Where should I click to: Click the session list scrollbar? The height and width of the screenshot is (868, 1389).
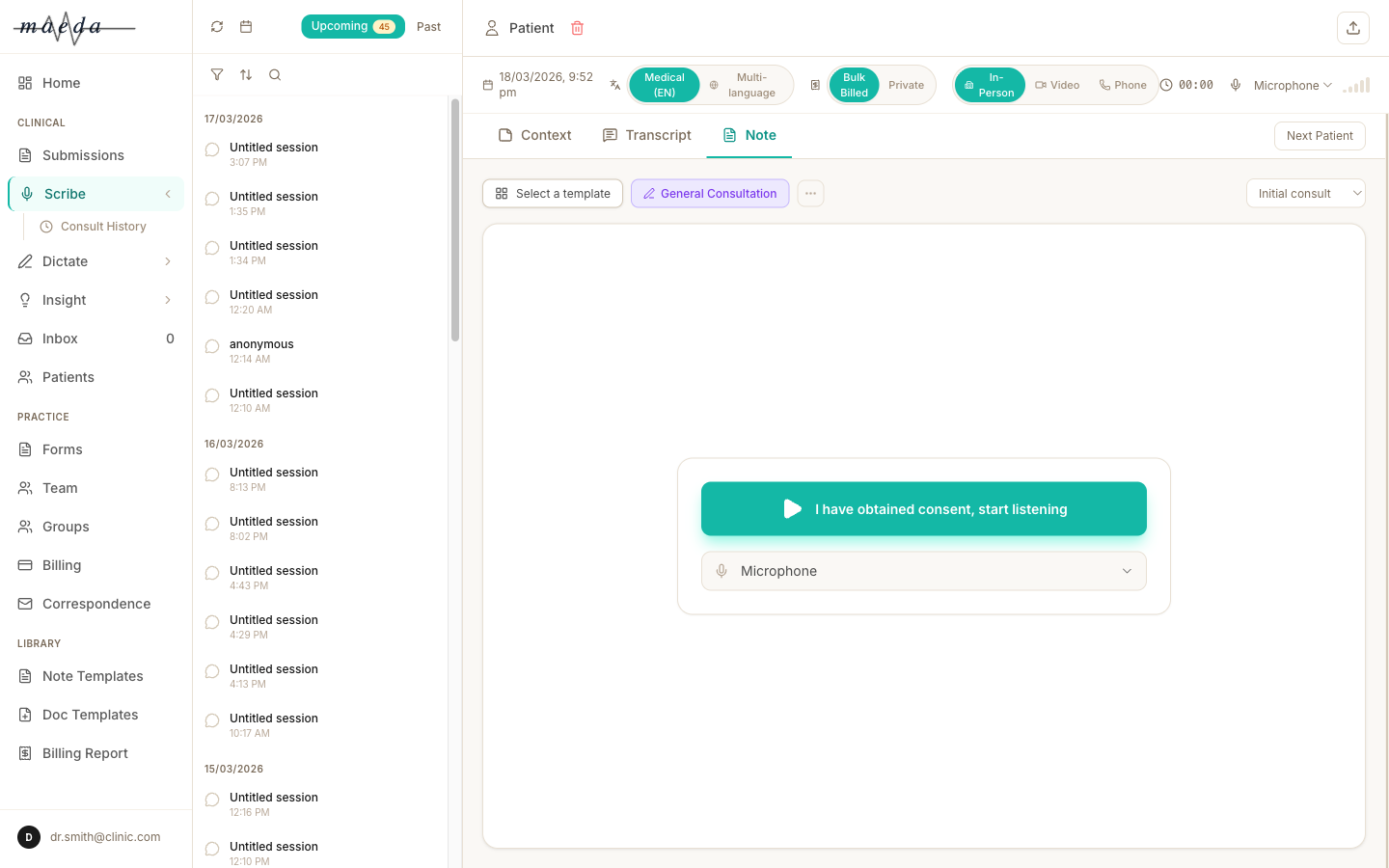point(454,220)
